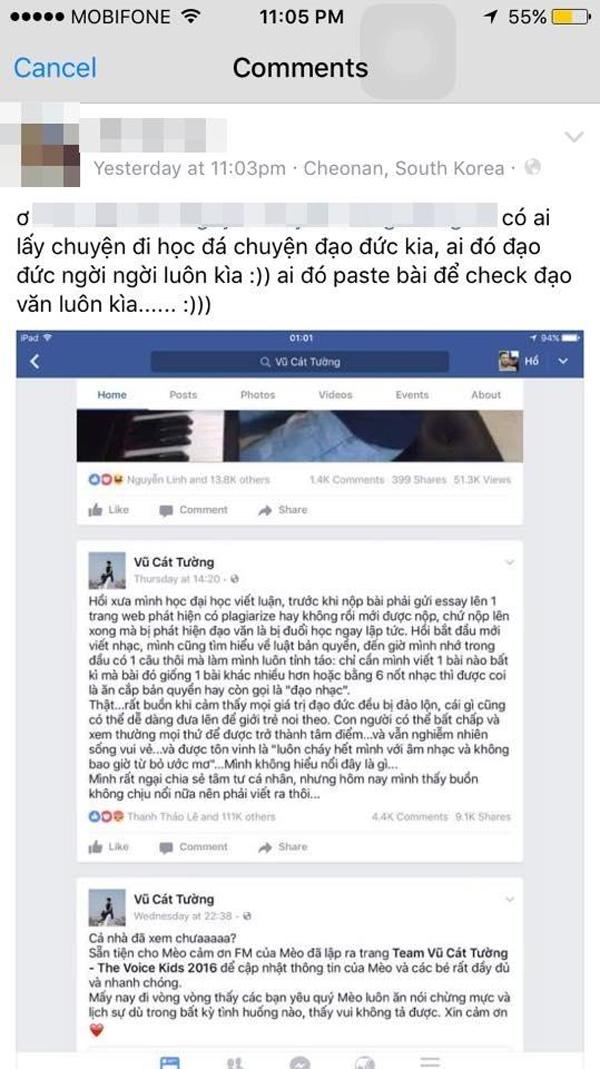The height and width of the screenshot is (1069, 600).
Task: Like the video post with 13.8K reactions
Action: (109, 509)
